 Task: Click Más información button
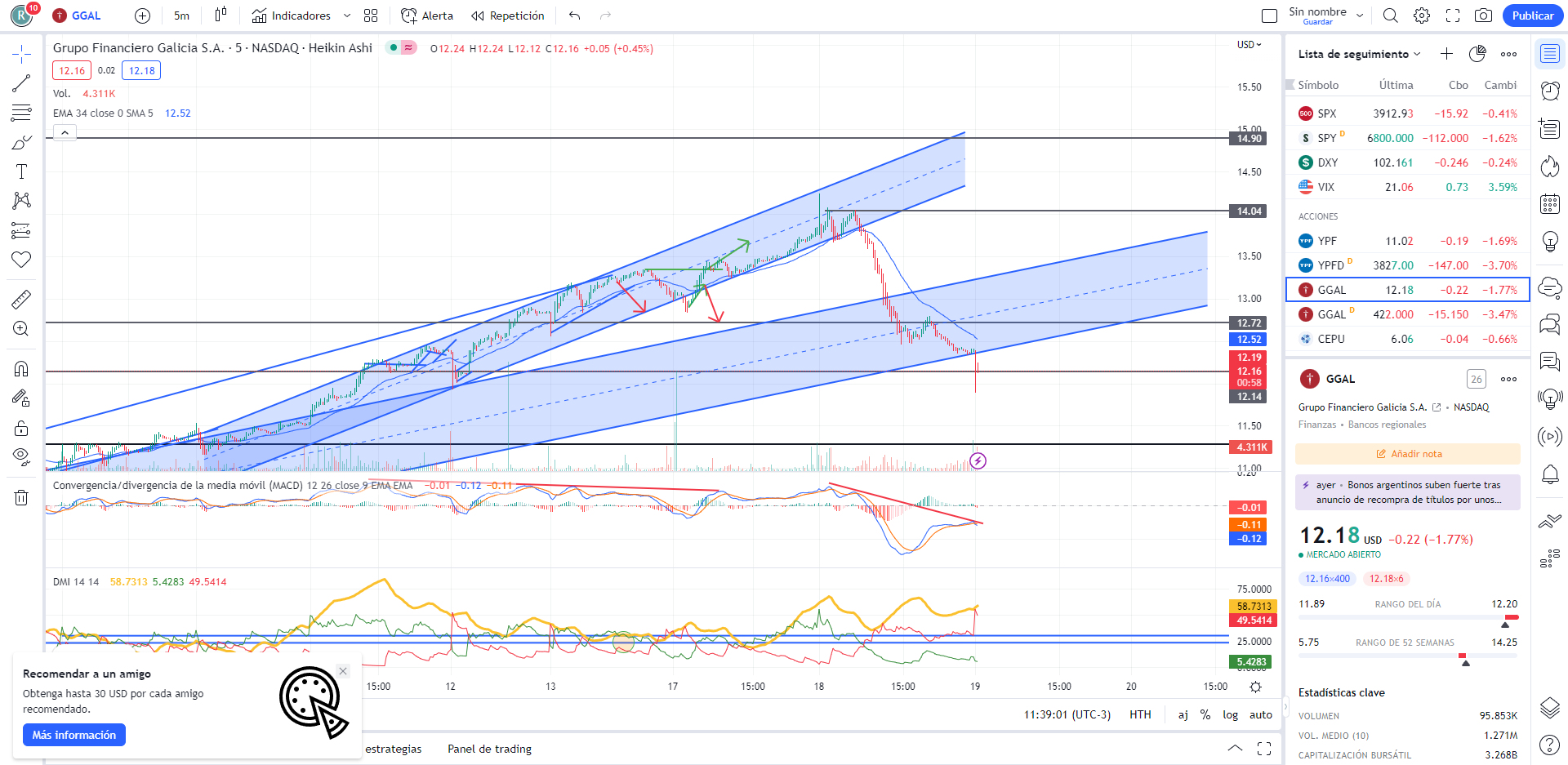pos(74,735)
